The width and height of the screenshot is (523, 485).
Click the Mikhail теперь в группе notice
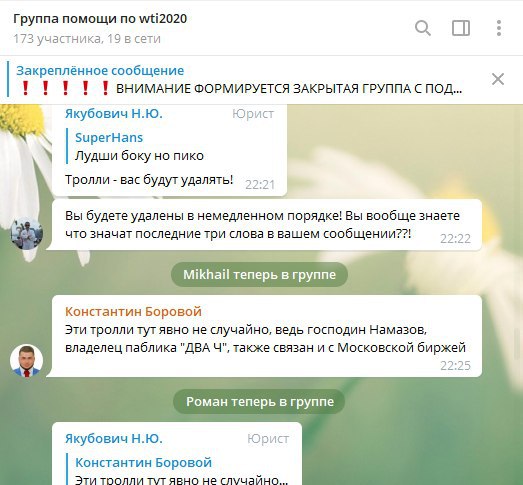(x=259, y=275)
